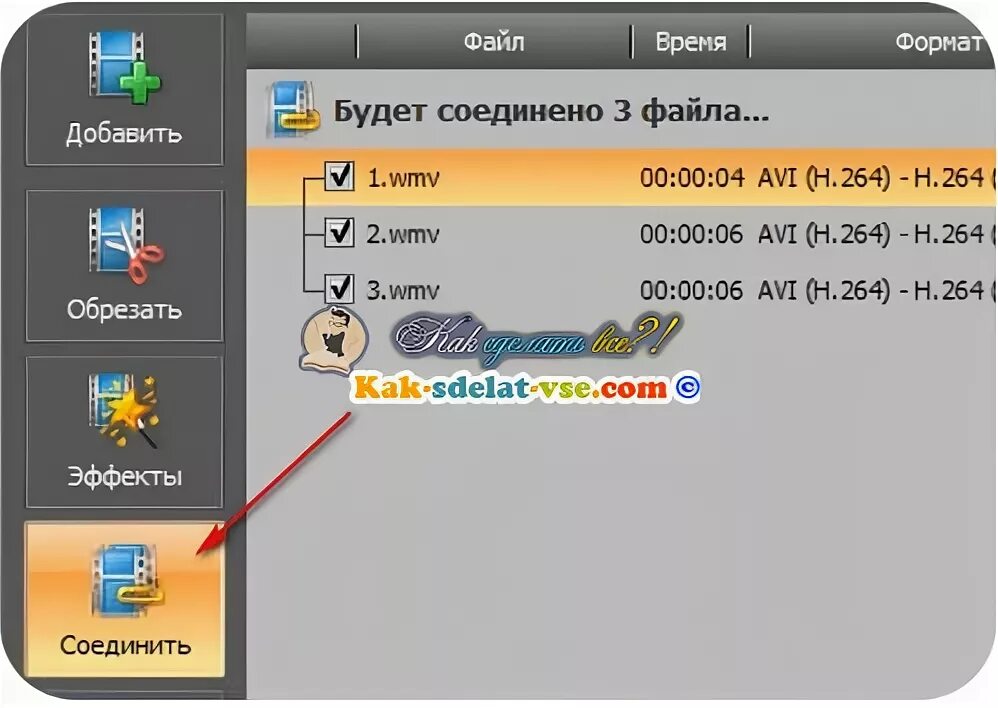Click the Файл column header
Viewport: 998px width, 708px height.
(494, 42)
